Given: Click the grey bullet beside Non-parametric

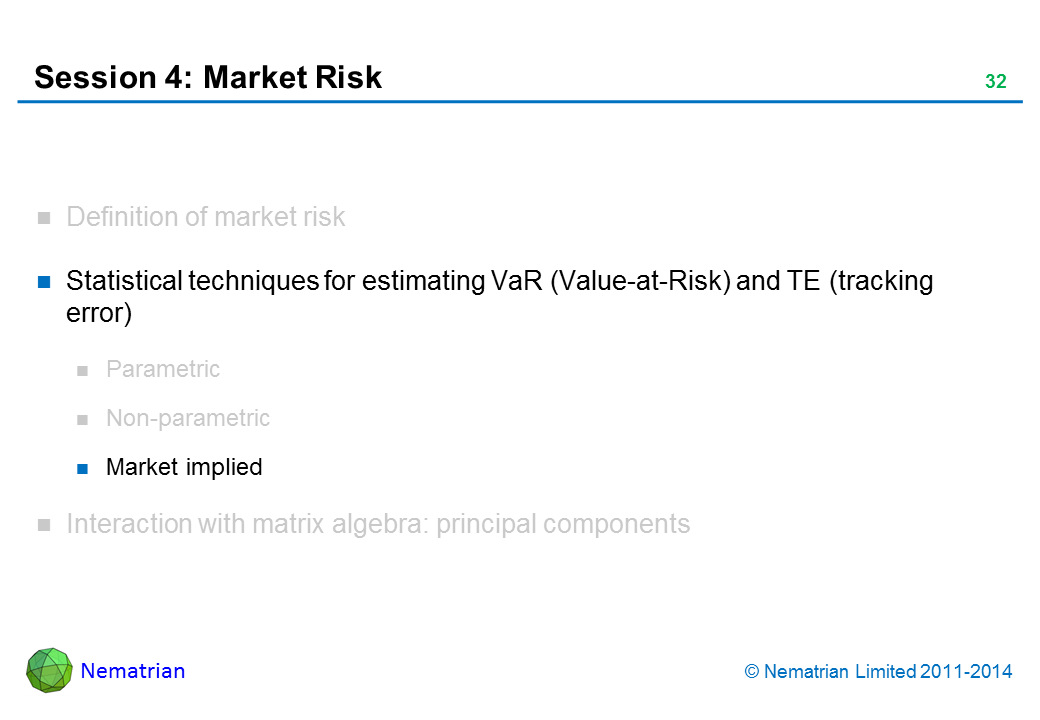Looking at the screenshot, I should 84,419.
